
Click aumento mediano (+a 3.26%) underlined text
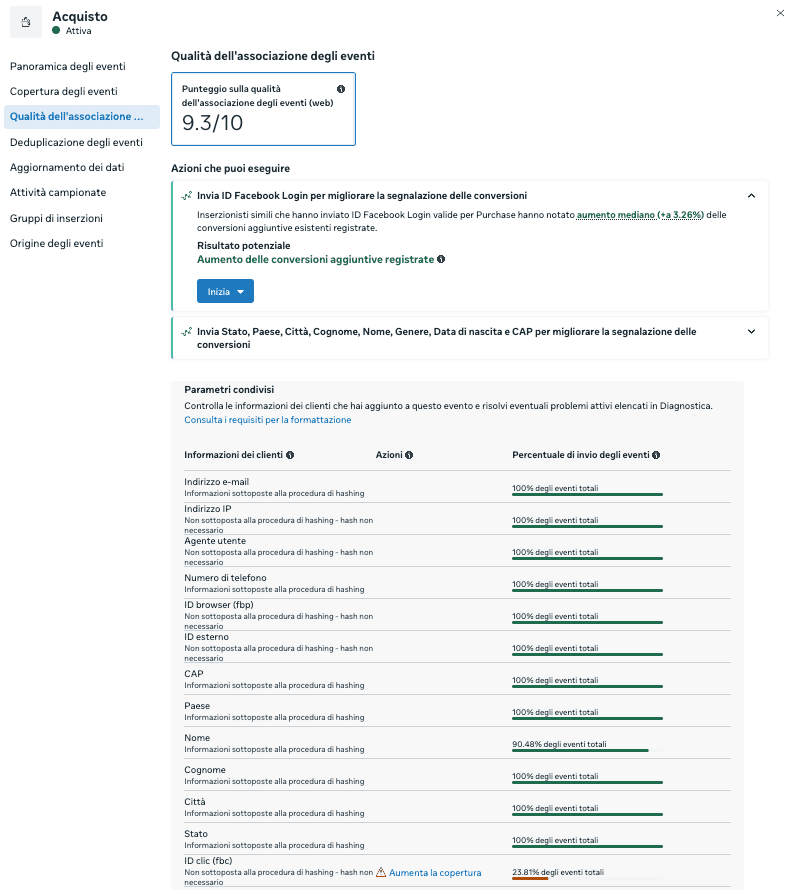[640, 215]
